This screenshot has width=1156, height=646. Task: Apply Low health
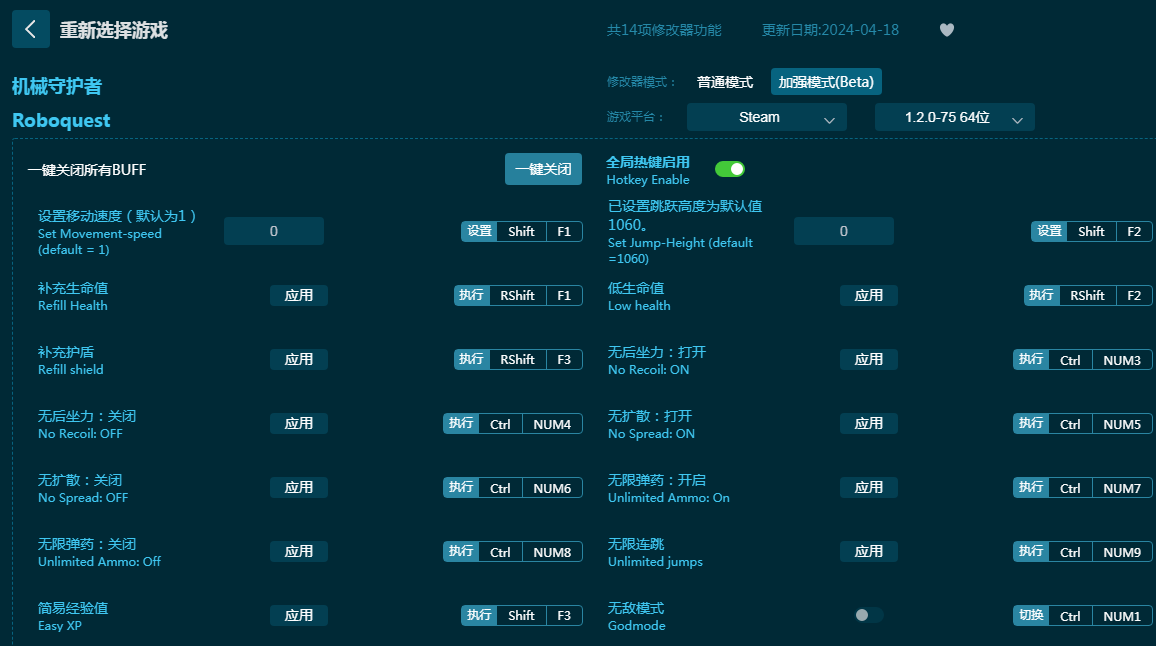(868, 296)
